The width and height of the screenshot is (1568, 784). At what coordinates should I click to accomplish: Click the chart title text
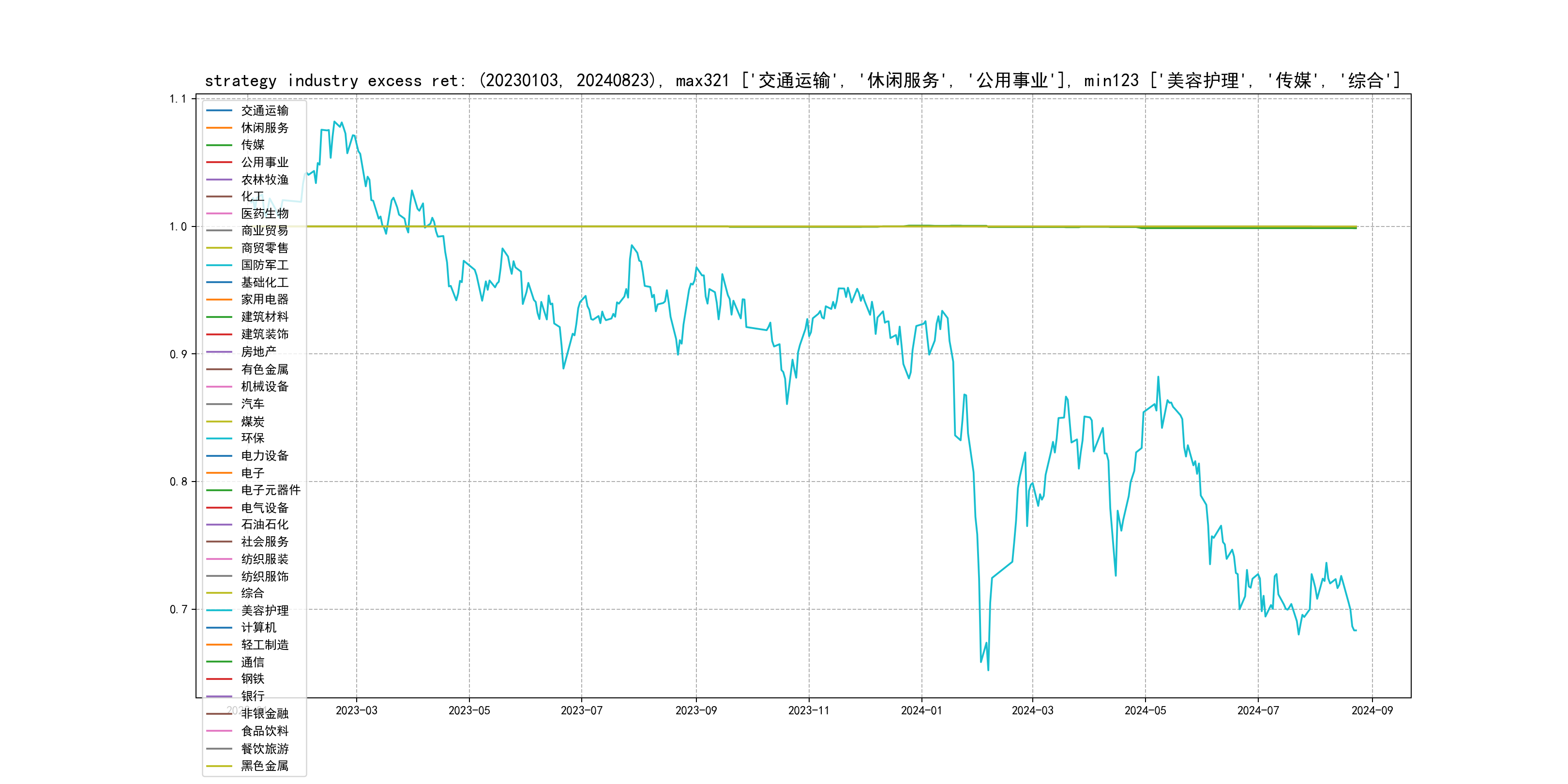pos(802,80)
